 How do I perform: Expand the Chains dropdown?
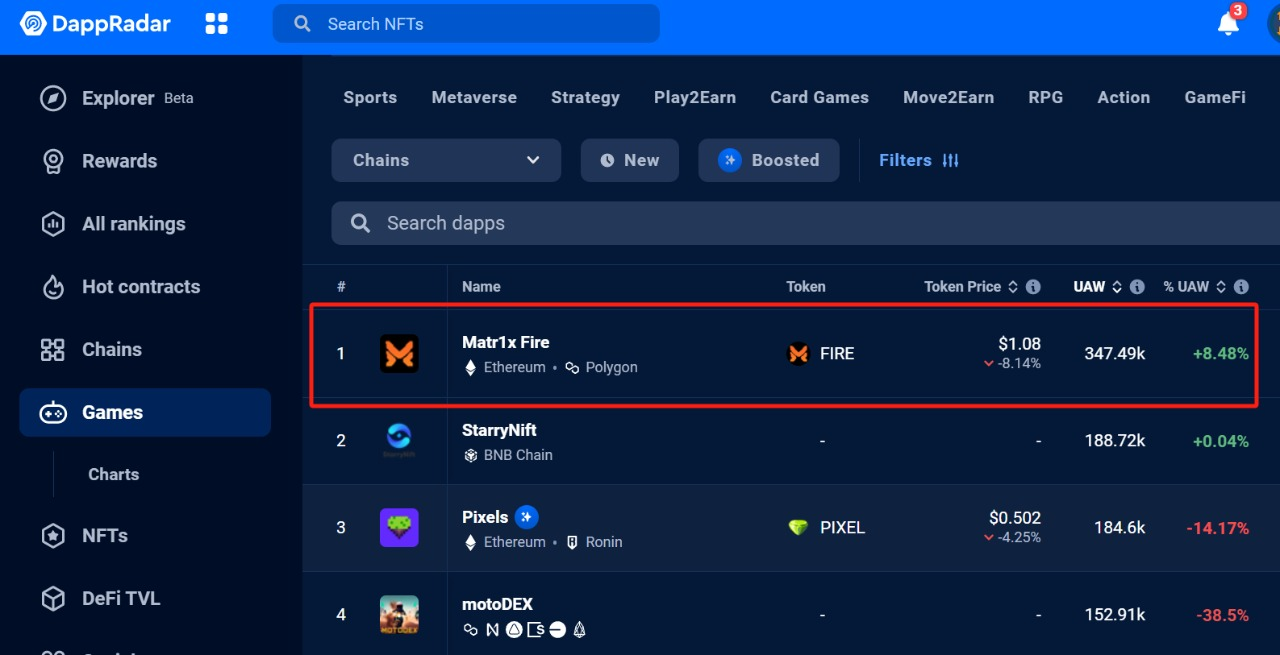[x=446, y=160]
